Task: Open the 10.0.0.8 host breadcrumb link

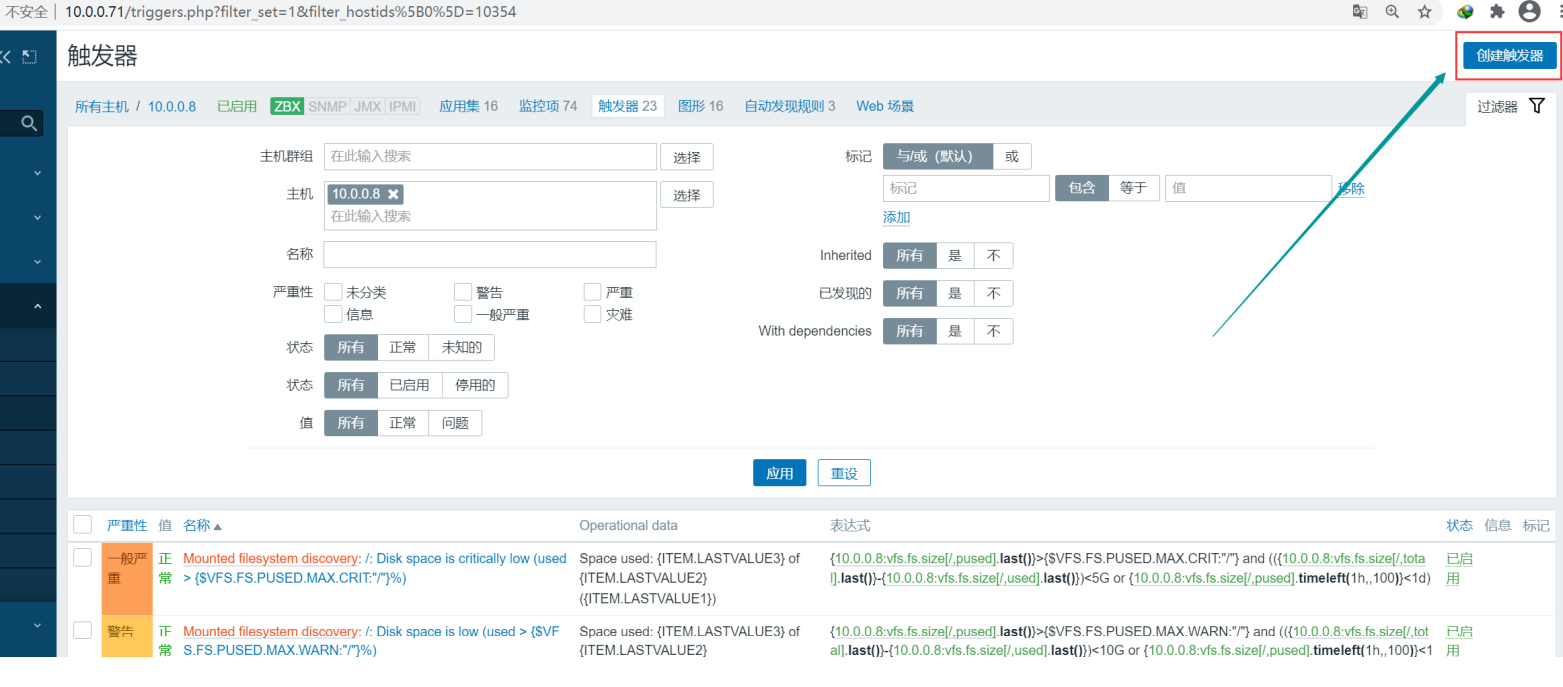Action: 172,106
